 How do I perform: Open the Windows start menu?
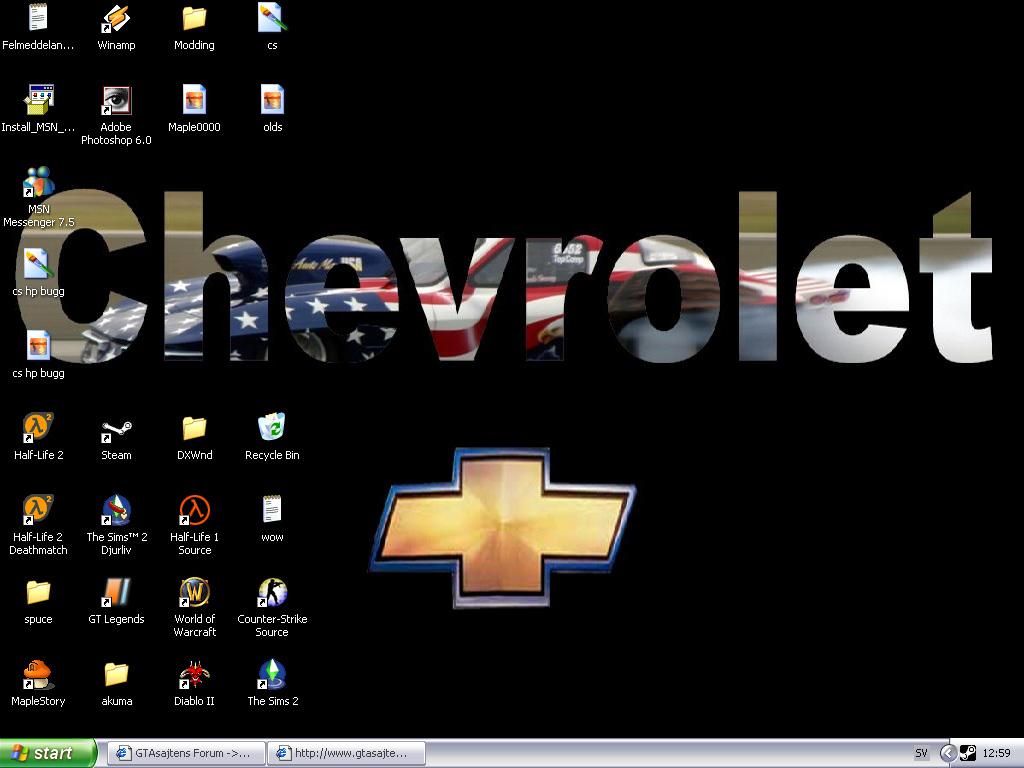[x=47, y=753]
